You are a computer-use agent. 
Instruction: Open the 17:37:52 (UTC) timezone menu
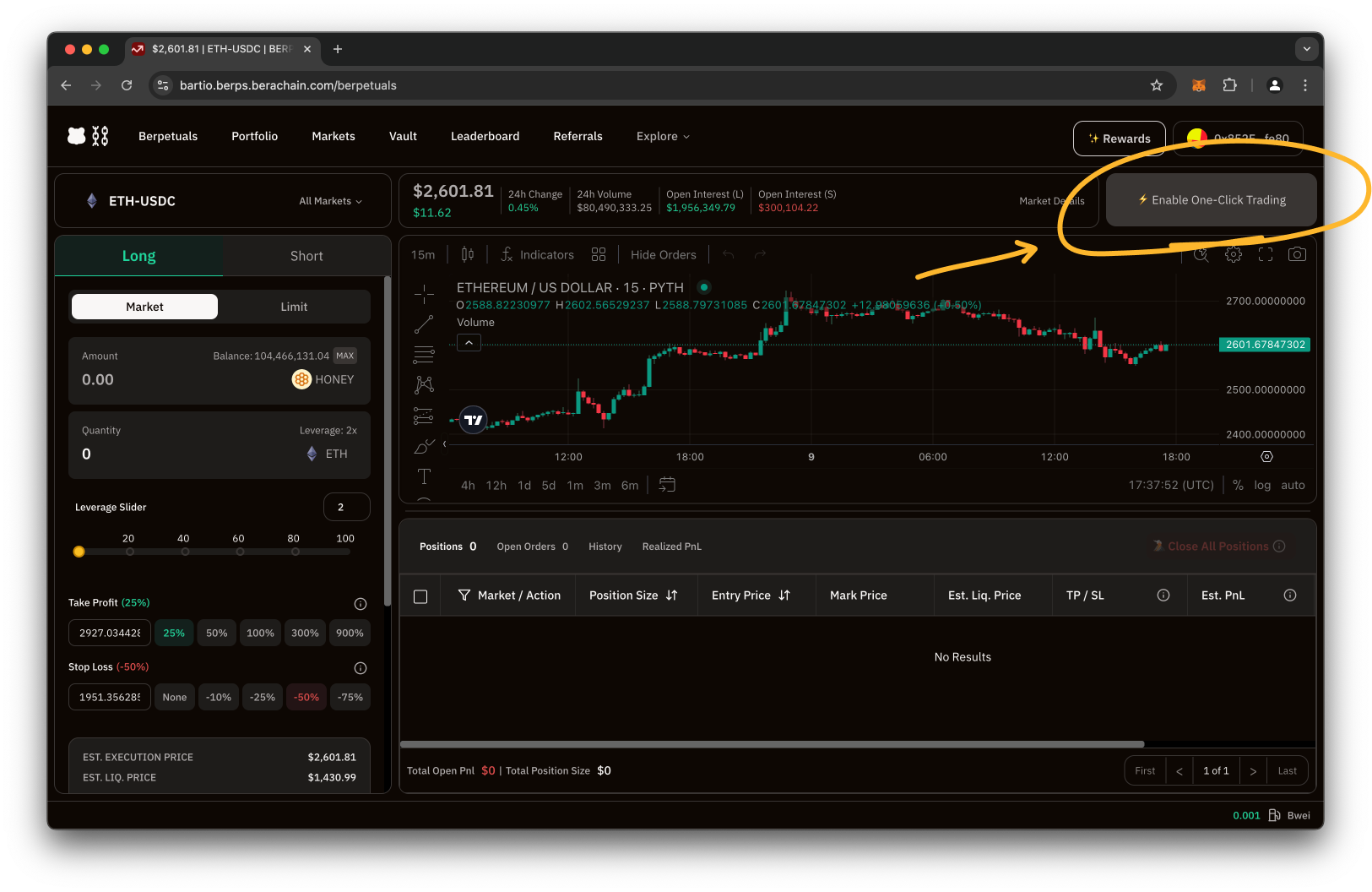point(1171,485)
